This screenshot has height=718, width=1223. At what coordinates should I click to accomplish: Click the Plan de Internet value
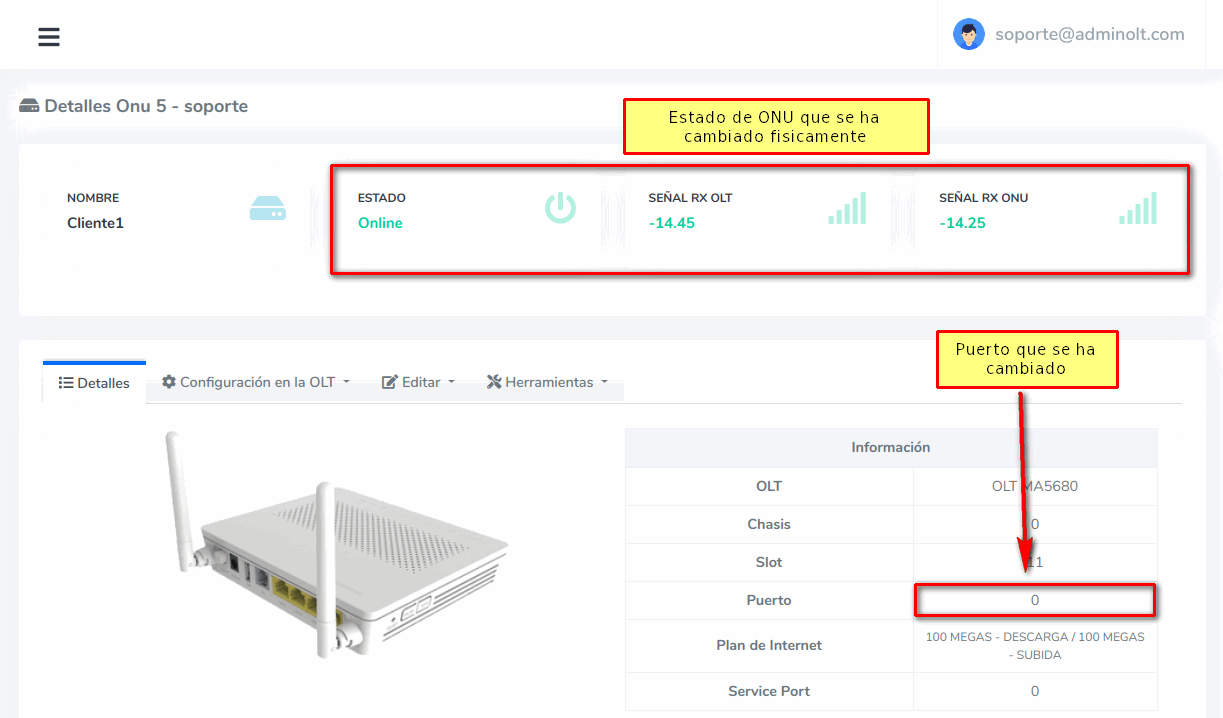(x=1034, y=645)
